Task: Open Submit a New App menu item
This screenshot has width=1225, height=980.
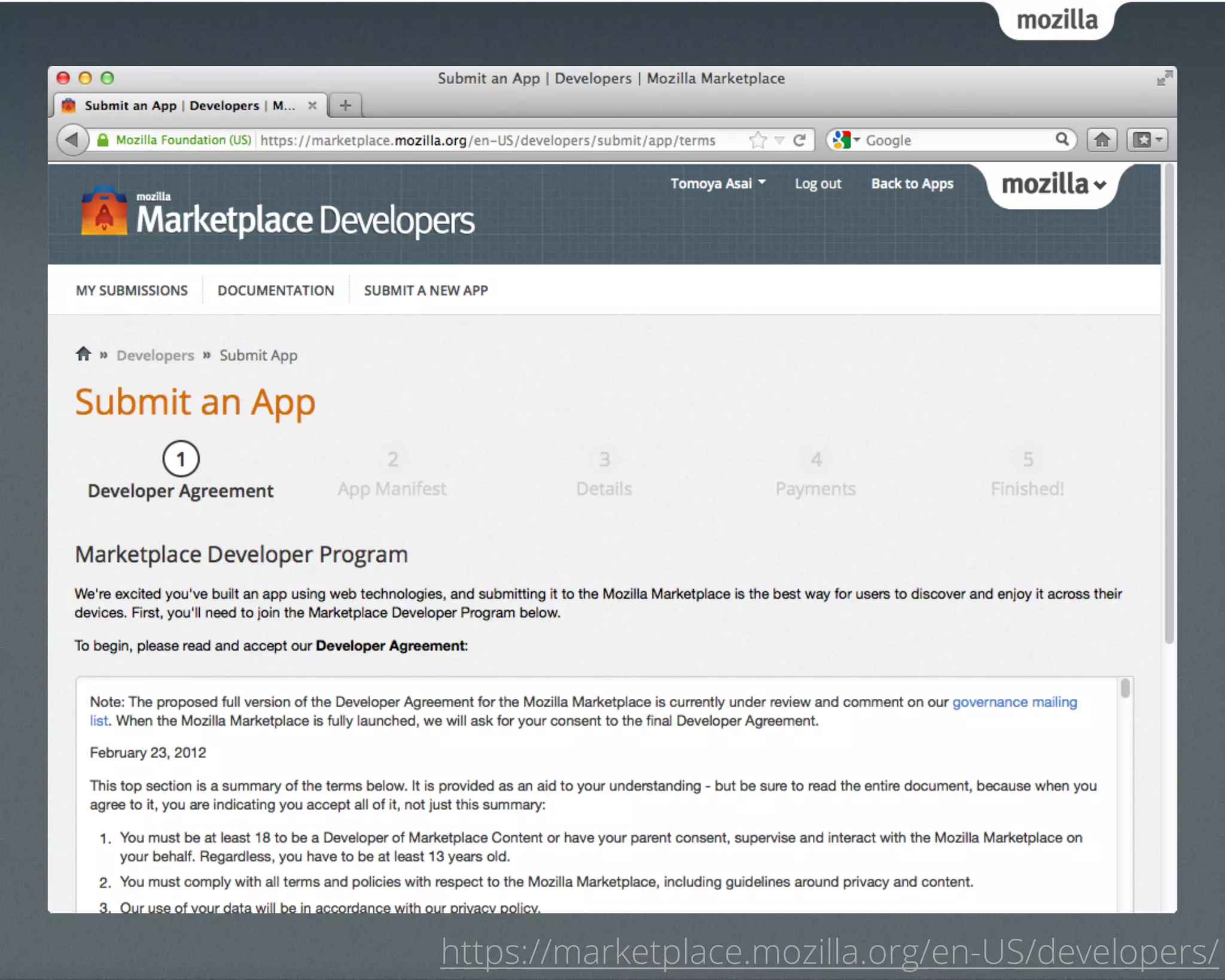Action: pos(426,290)
